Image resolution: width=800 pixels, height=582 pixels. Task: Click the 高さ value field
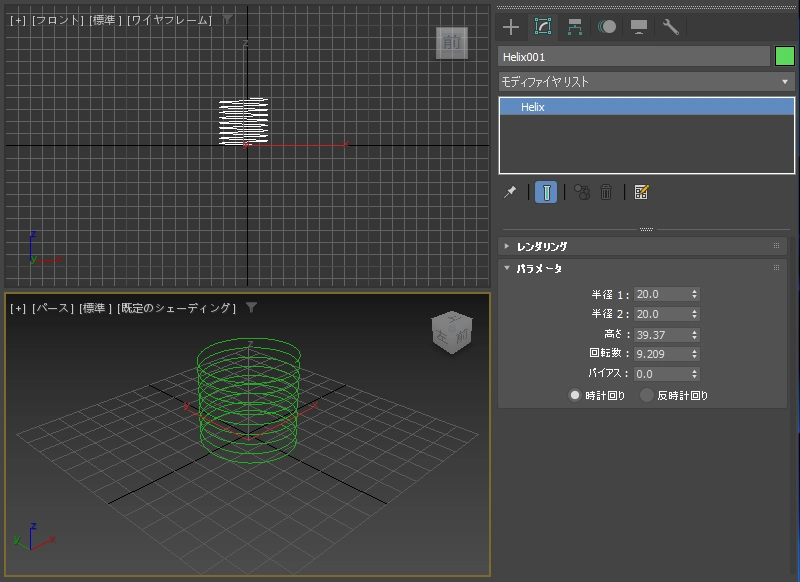[661, 335]
